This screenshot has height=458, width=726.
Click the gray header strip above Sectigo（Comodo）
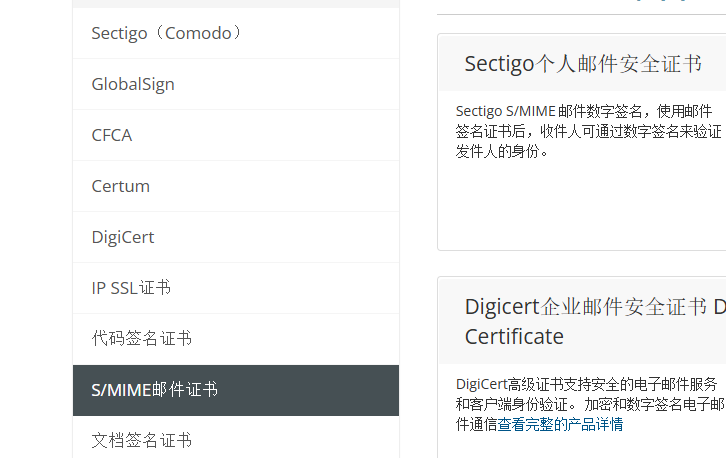coord(236,4)
